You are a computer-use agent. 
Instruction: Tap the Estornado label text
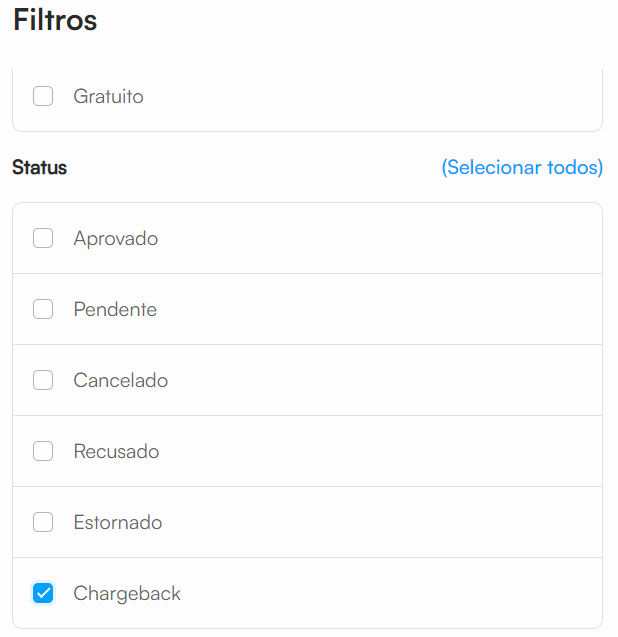[x=117, y=523]
